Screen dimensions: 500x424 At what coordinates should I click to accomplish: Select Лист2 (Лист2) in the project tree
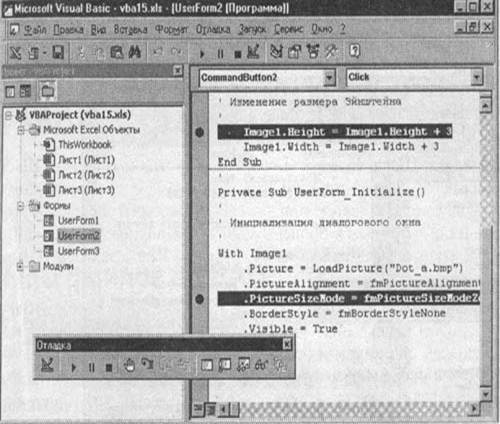86,175
